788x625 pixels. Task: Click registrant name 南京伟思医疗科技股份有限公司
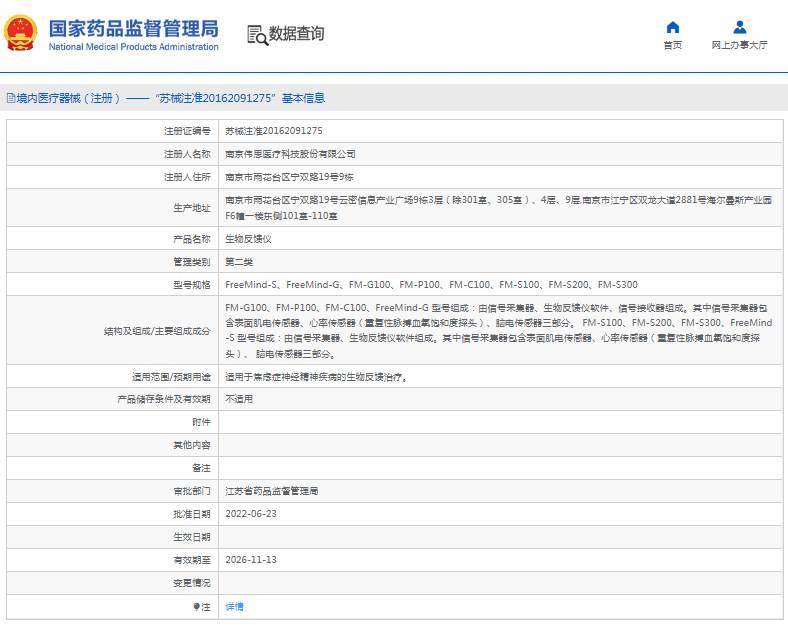290,154
